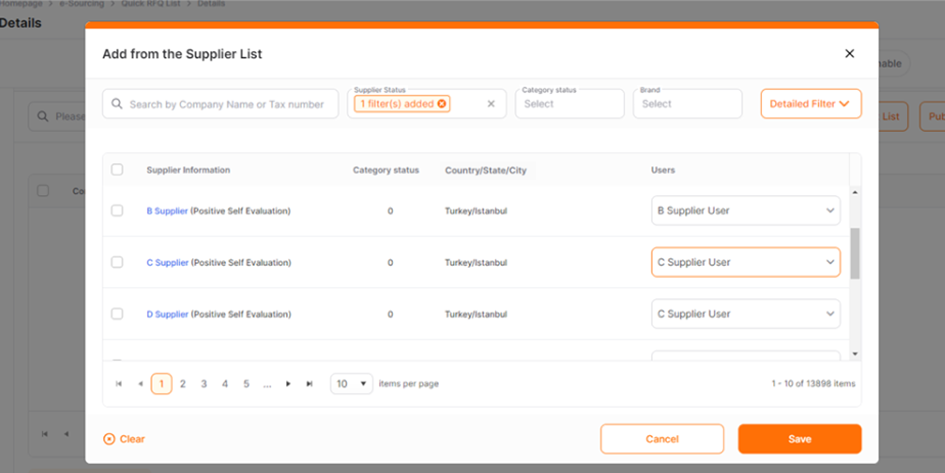Viewport: 945px width, 473px height.
Task: Click the search magnifier icon in the dialog
Action: click(117, 104)
